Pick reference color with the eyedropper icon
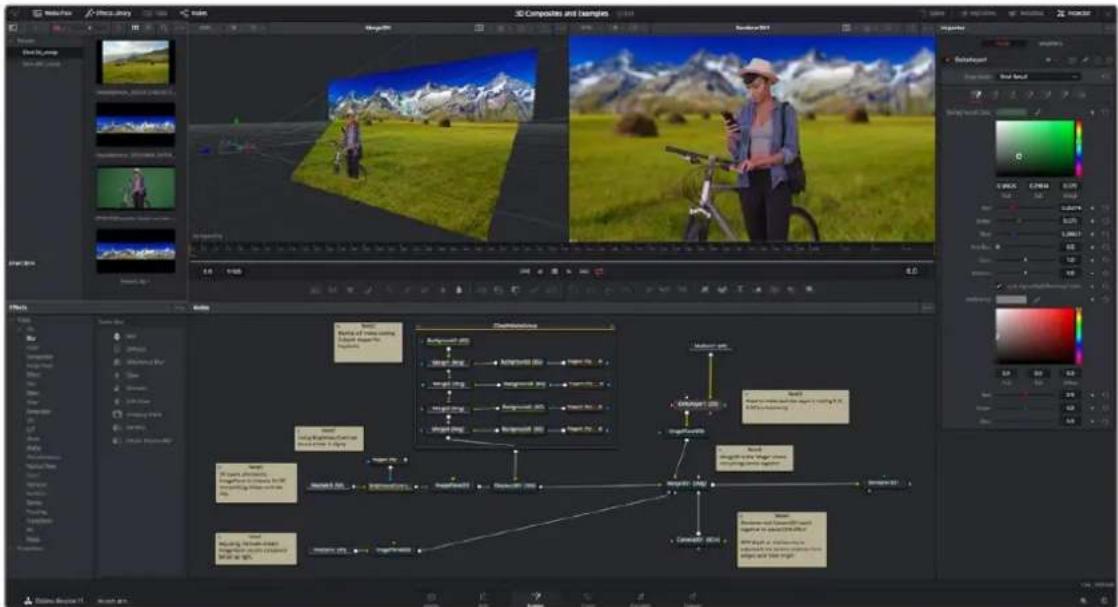 click(1036, 300)
